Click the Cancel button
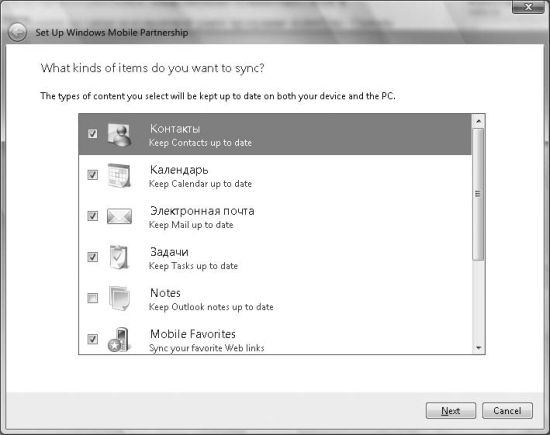 tap(507, 410)
